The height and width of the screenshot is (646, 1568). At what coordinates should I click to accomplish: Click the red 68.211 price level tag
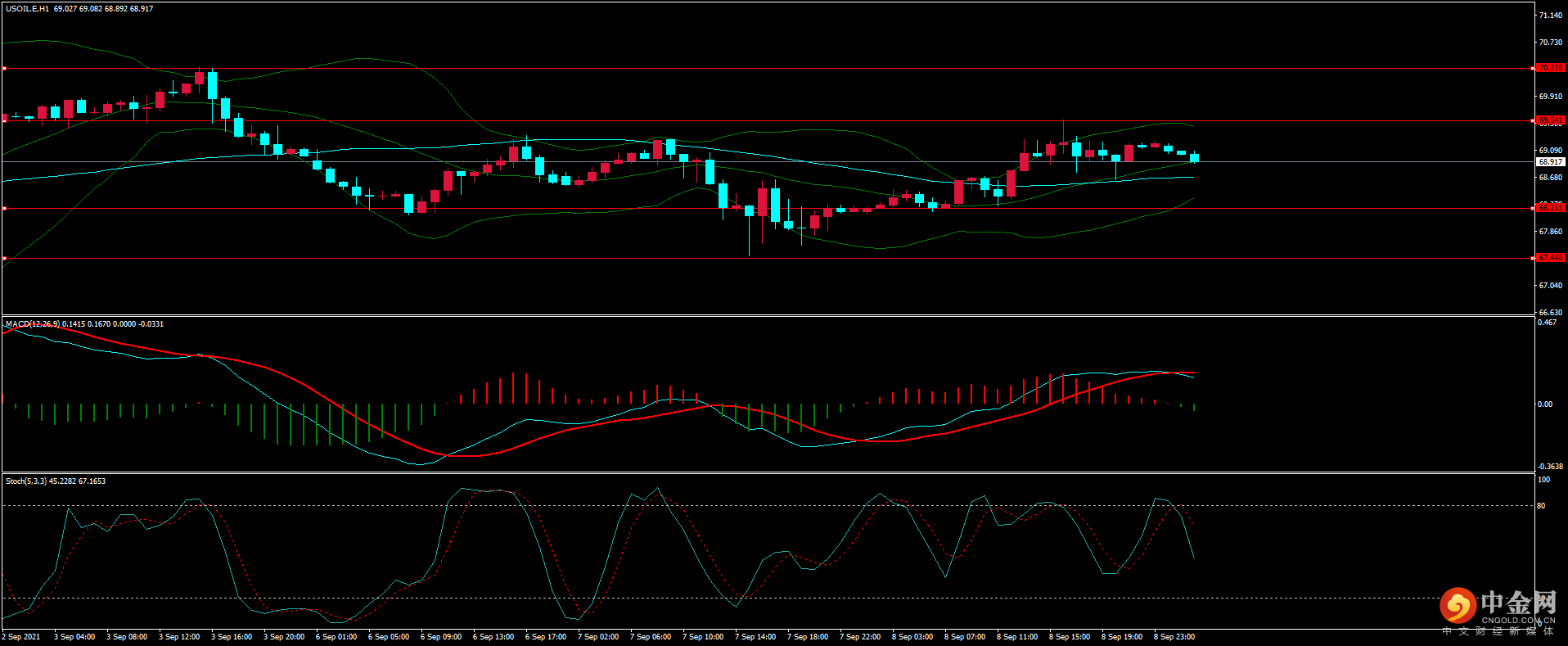coord(1550,208)
